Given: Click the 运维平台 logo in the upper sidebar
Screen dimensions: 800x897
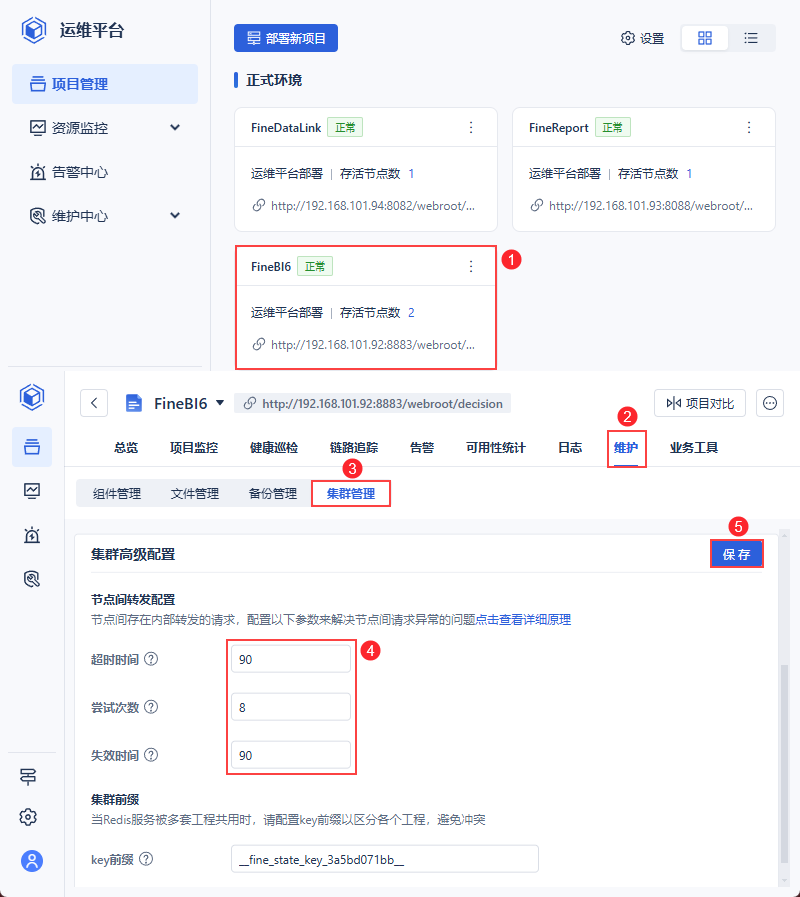Looking at the screenshot, I should point(34,30).
